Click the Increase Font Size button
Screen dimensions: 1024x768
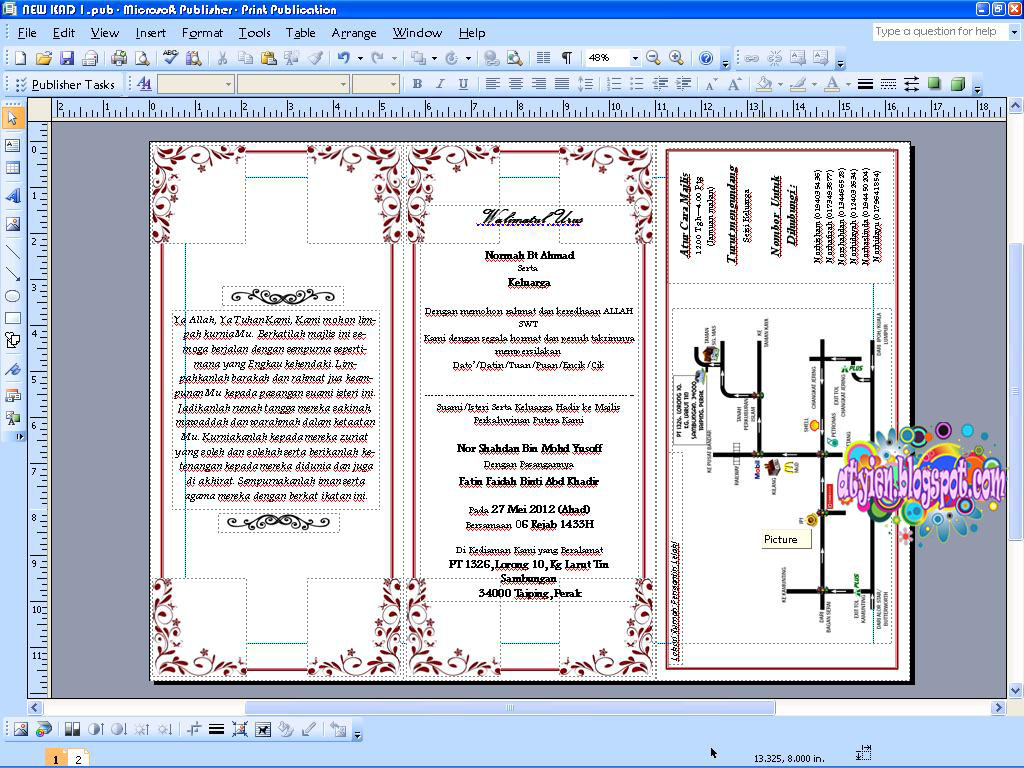coord(734,84)
